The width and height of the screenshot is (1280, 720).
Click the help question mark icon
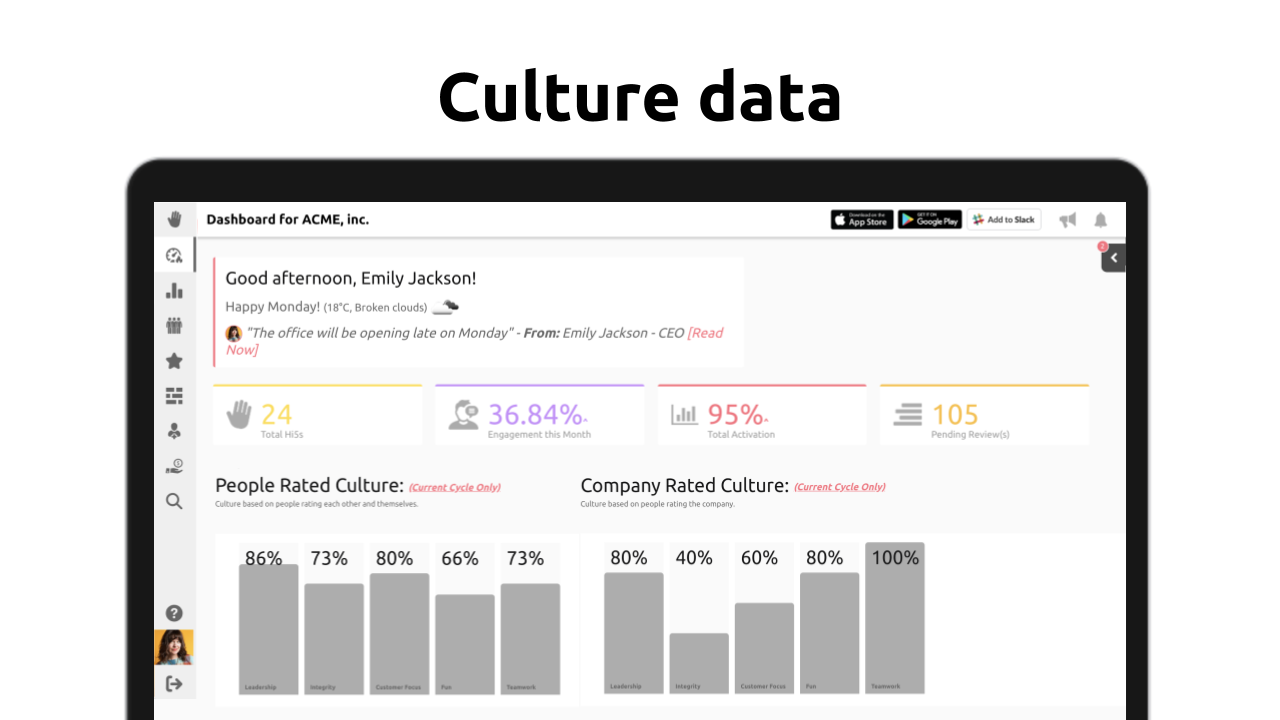pyautogui.click(x=174, y=613)
